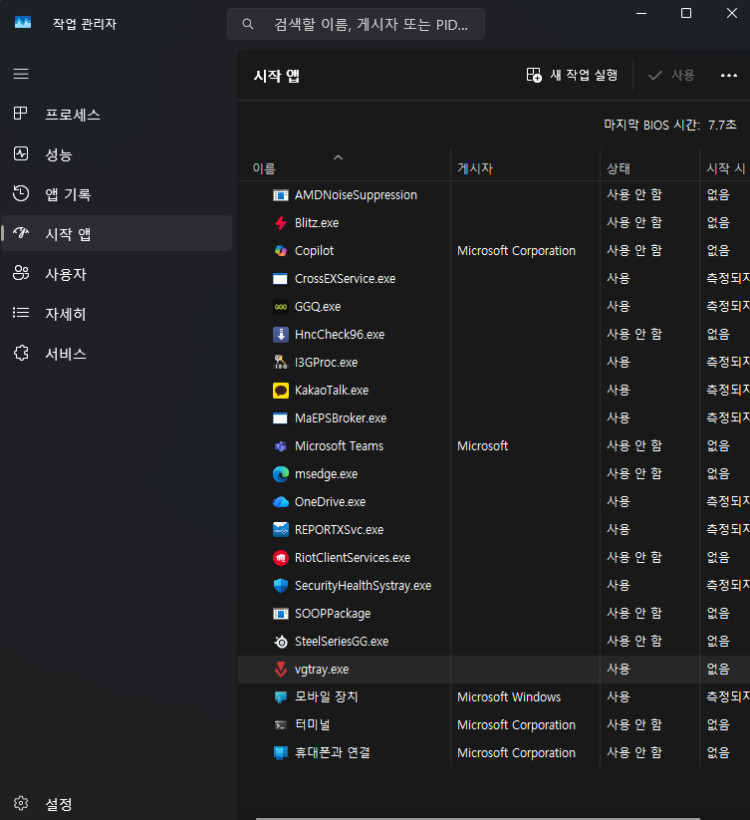Image resolution: width=750 pixels, height=820 pixels.
Task: Sort by the 상태 column header
Action: 619,169
